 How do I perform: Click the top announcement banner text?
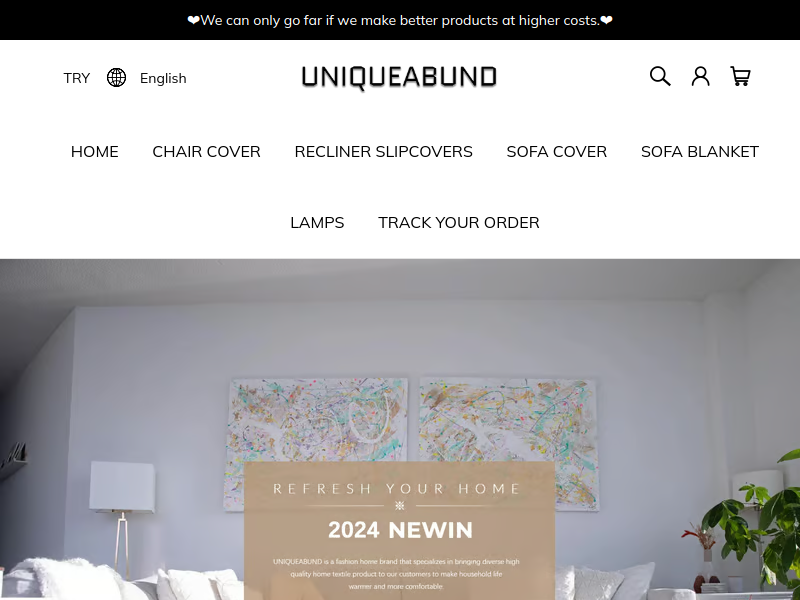[x=400, y=20]
